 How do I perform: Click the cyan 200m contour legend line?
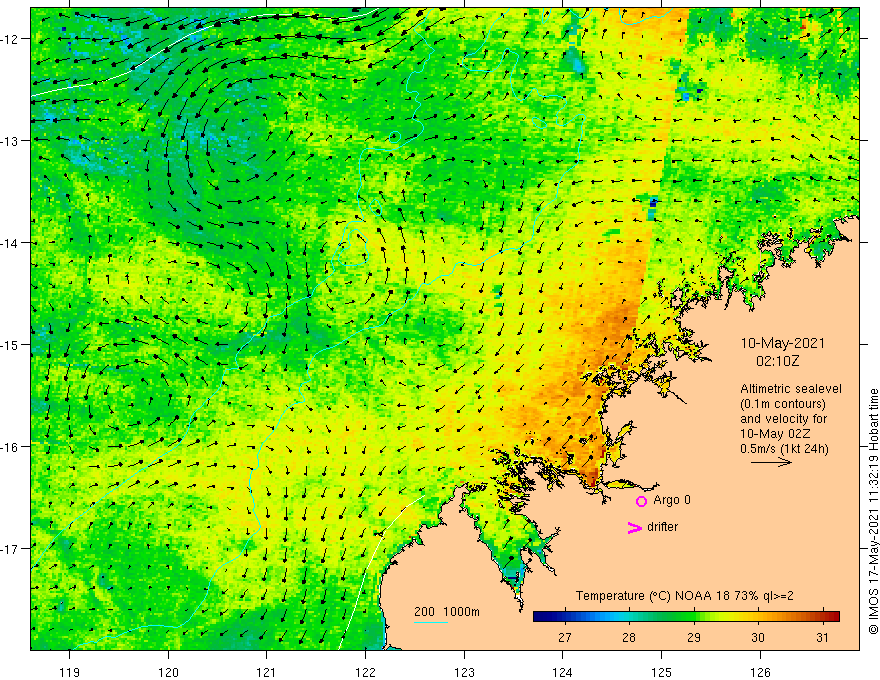[430, 622]
